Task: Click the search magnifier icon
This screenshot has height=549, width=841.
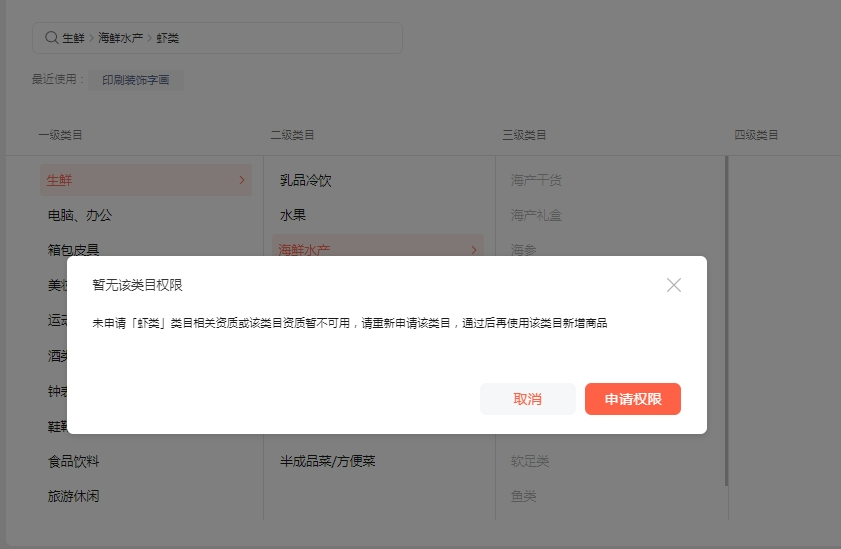Action: (x=51, y=38)
